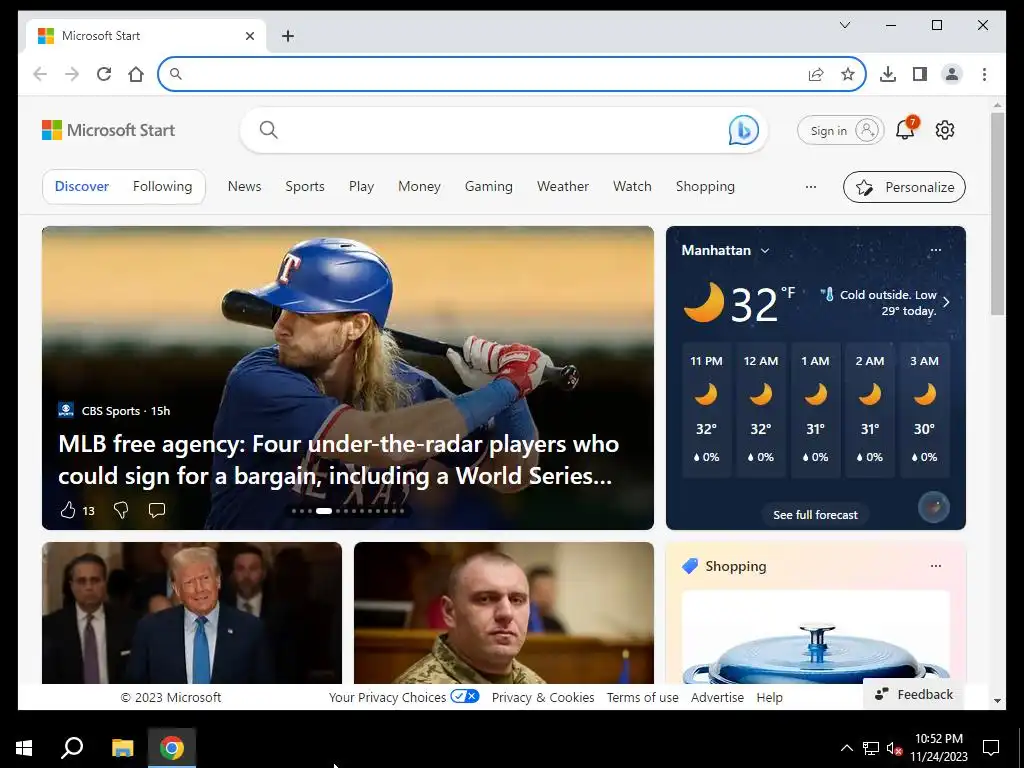Reload the page with refresh icon
Viewport: 1024px width, 768px height.
point(104,74)
